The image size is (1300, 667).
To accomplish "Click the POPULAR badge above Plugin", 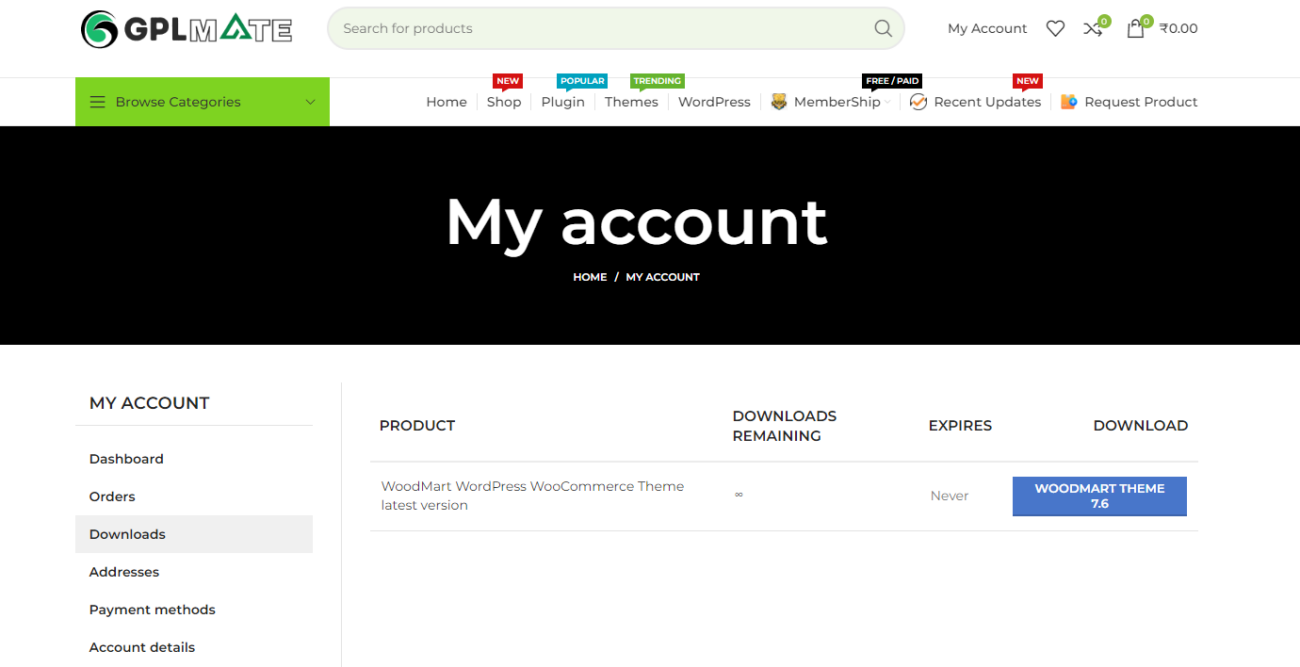I will [x=582, y=81].
